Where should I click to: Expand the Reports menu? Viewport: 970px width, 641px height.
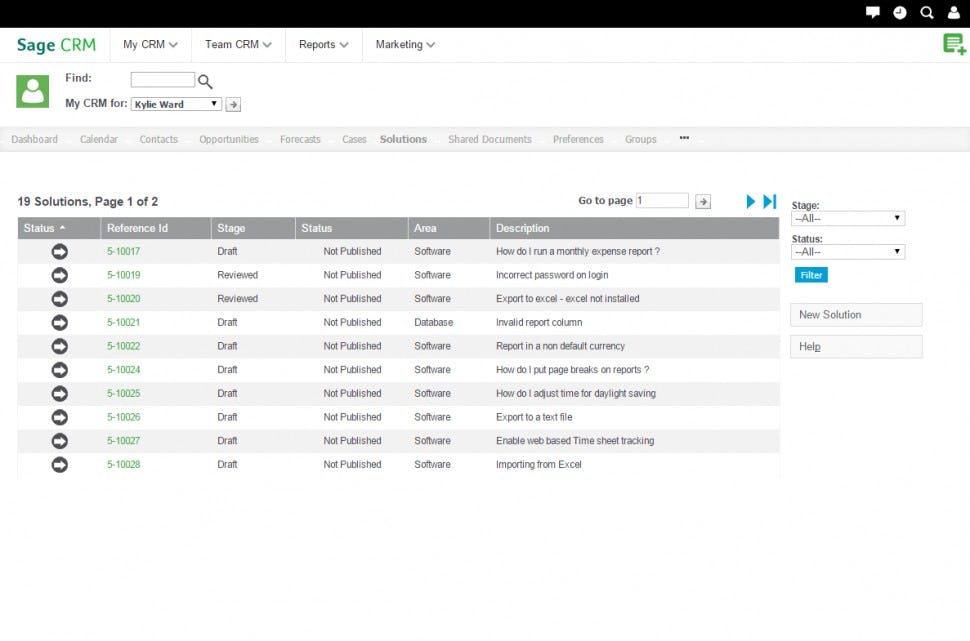click(x=324, y=45)
